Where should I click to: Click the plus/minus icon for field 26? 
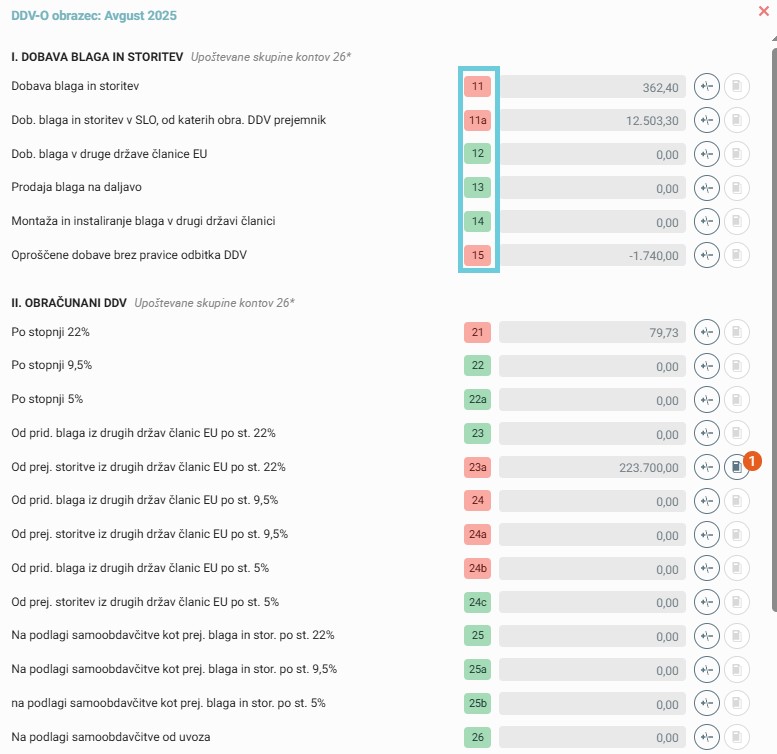click(706, 737)
